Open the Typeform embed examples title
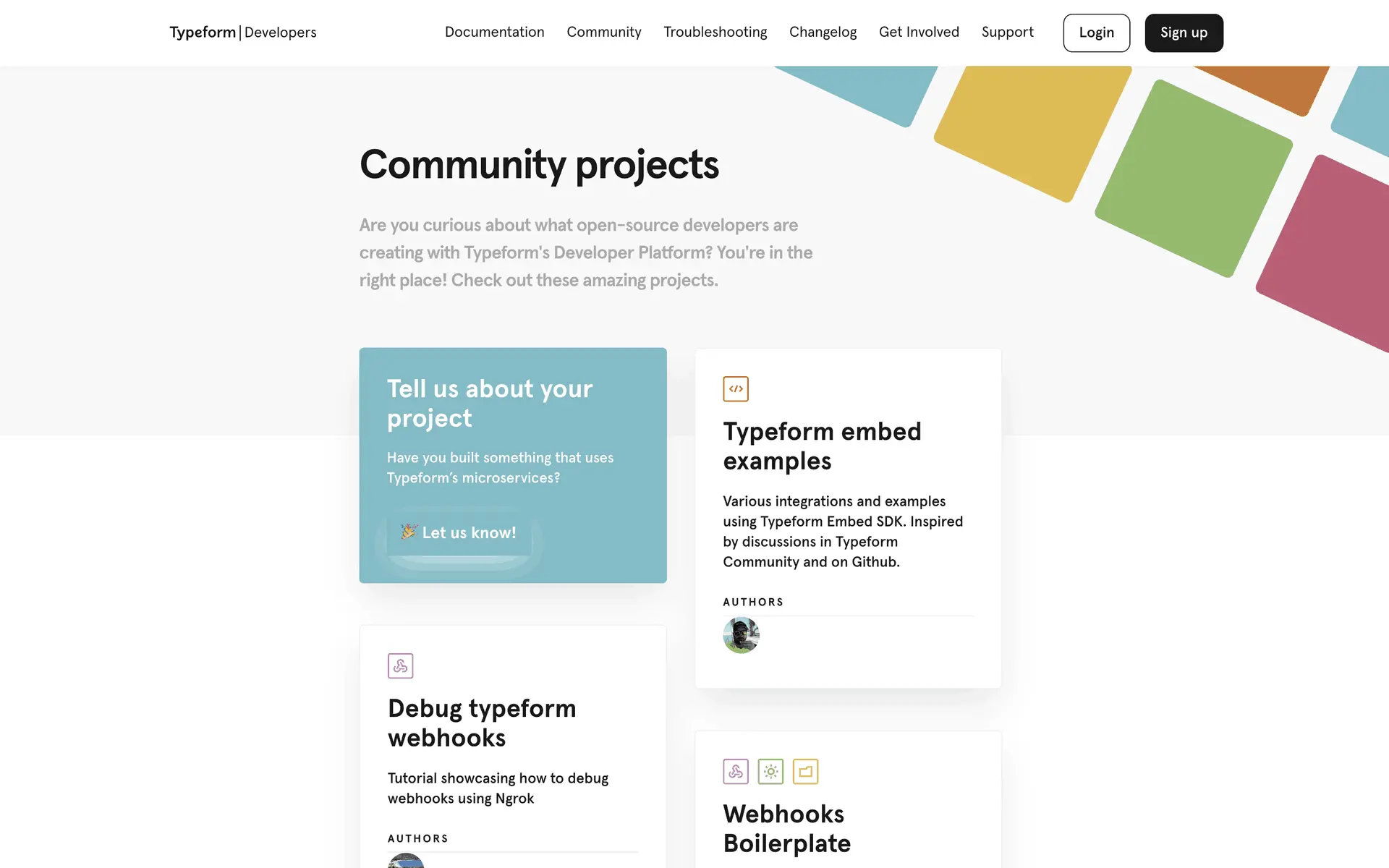 click(822, 446)
